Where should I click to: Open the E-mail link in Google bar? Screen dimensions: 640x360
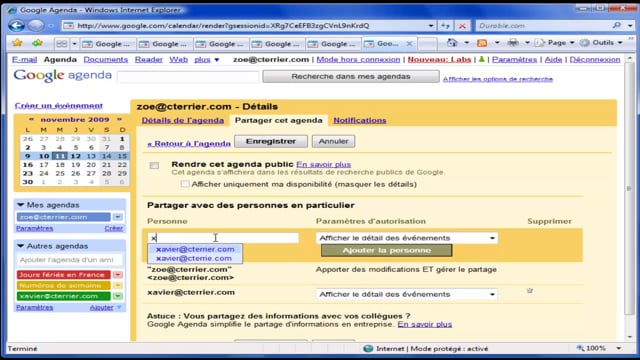tap(24, 60)
